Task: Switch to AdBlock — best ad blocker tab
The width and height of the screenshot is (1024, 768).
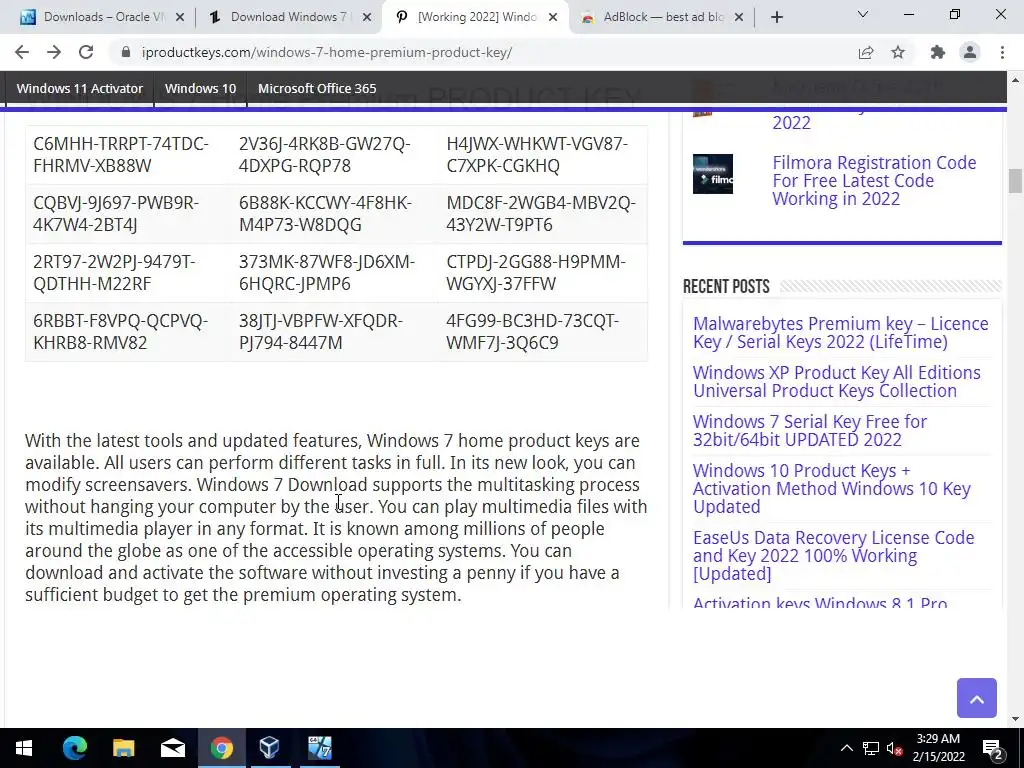Action: click(x=661, y=17)
